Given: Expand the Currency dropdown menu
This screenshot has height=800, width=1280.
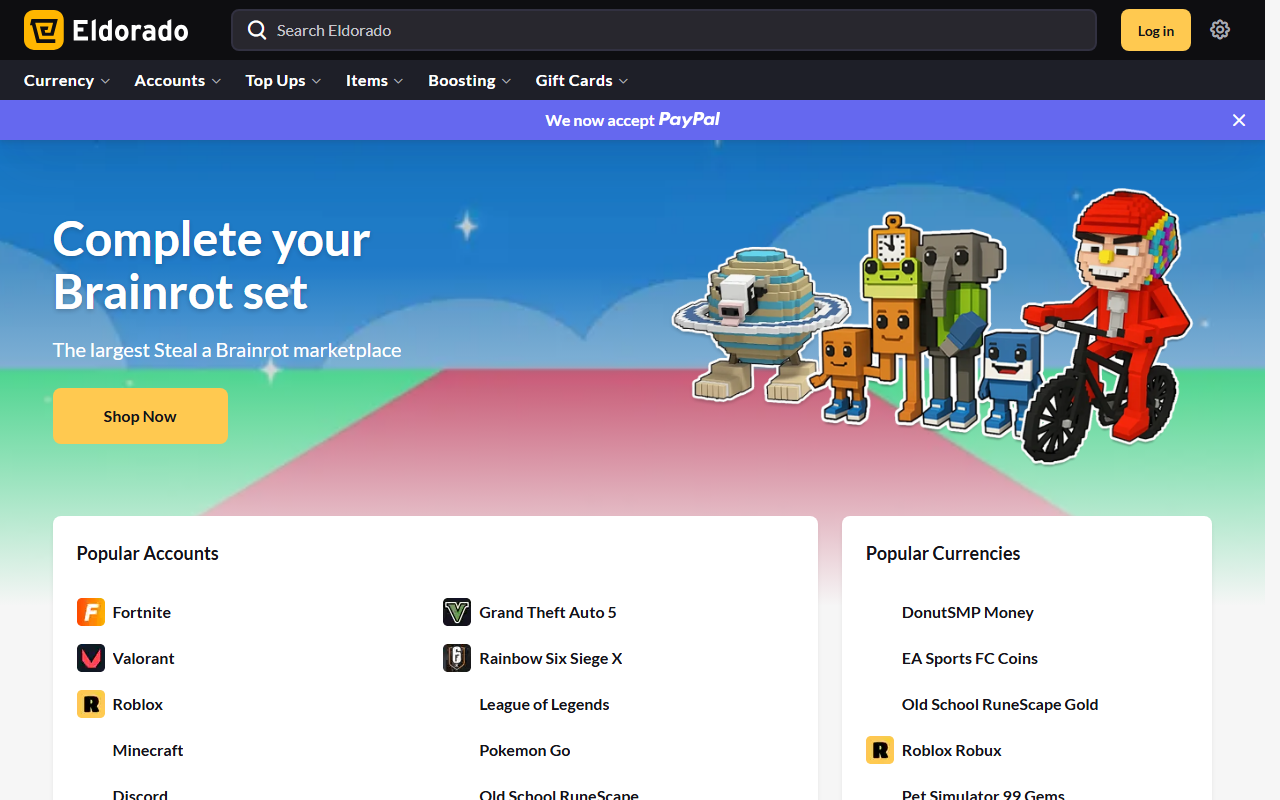Looking at the screenshot, I should coord(67,81).
